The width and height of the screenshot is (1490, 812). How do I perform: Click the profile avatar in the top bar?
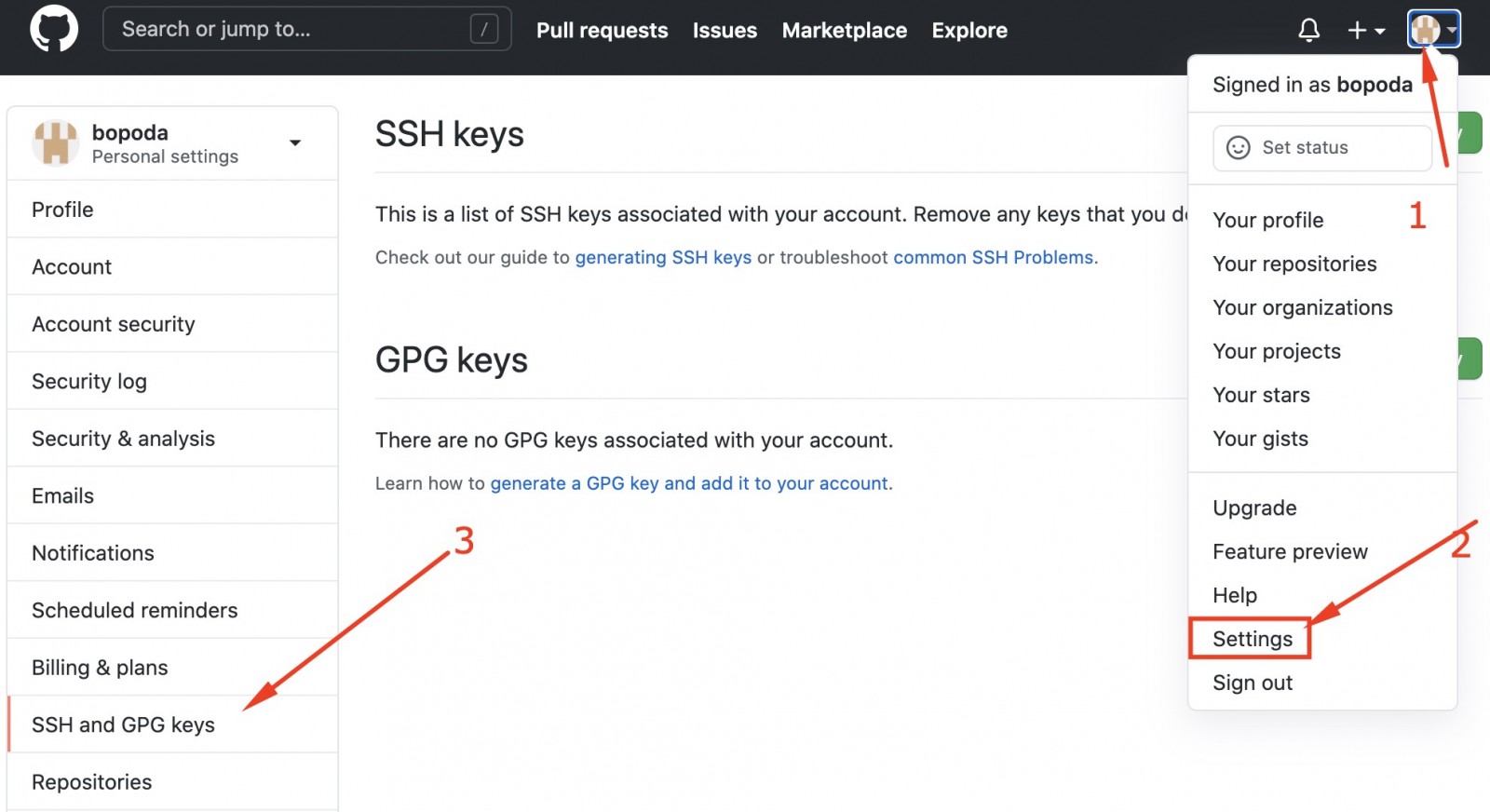coord(1427,28)
